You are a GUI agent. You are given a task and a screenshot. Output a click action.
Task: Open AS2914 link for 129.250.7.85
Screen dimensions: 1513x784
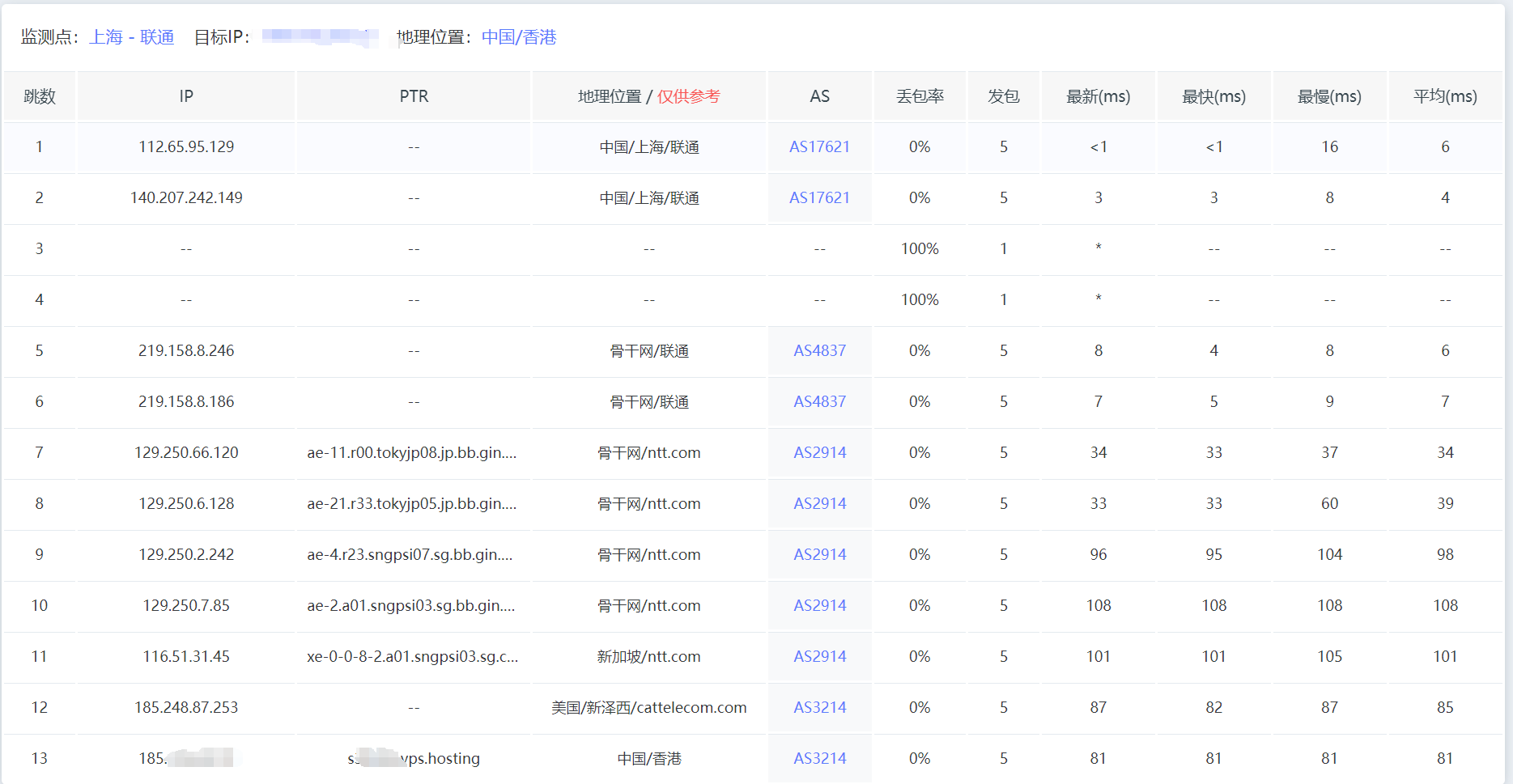tap(819, 605)
